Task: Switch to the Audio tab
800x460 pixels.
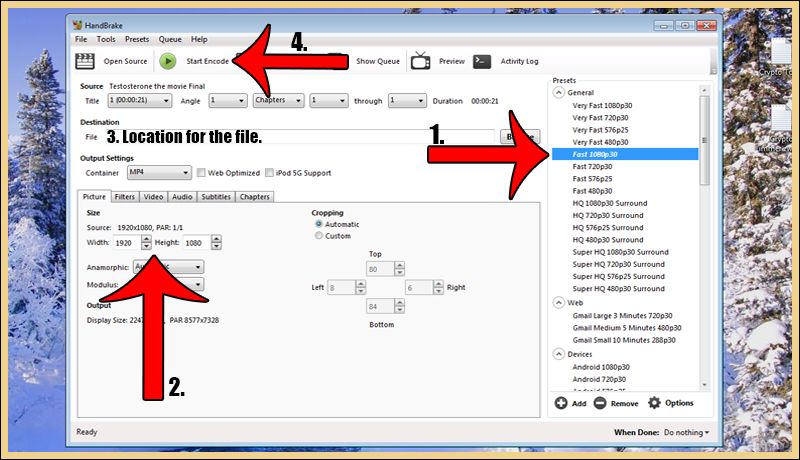Action: click(182, 197)
